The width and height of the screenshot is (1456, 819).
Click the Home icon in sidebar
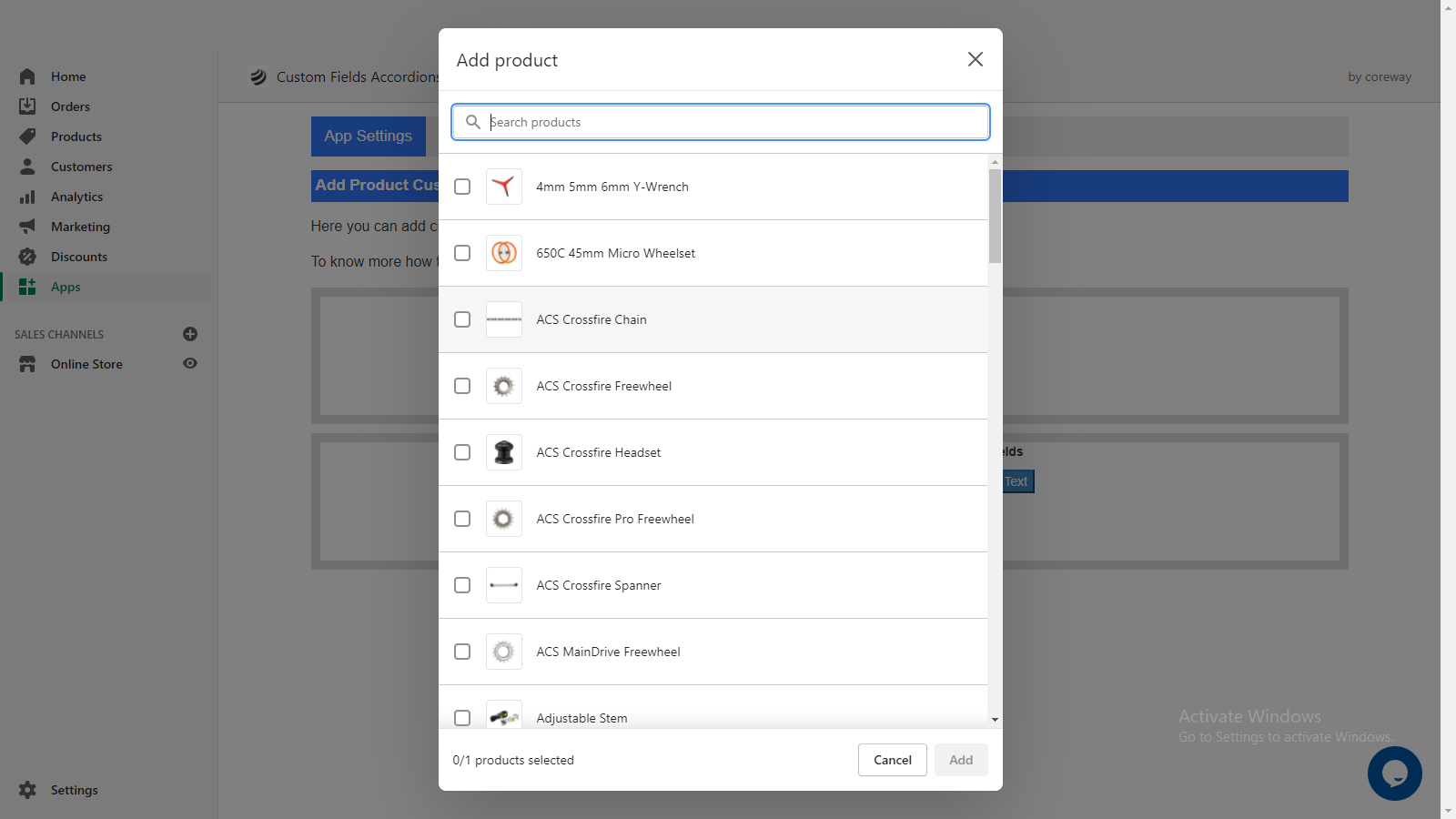click(27, 76)
